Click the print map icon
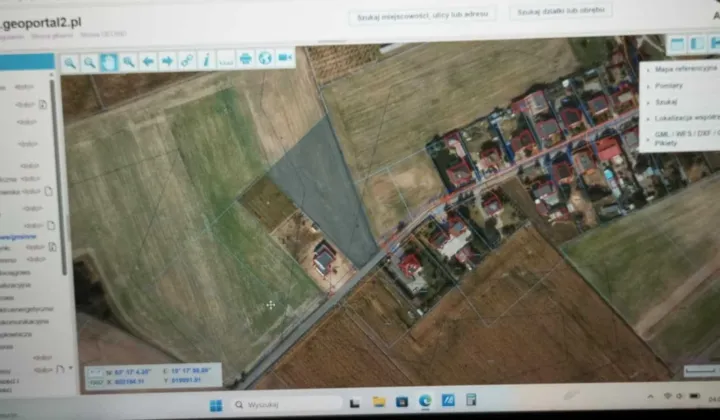Image resolution: width=720 pixels, height=420 pixels. (246, 58)
